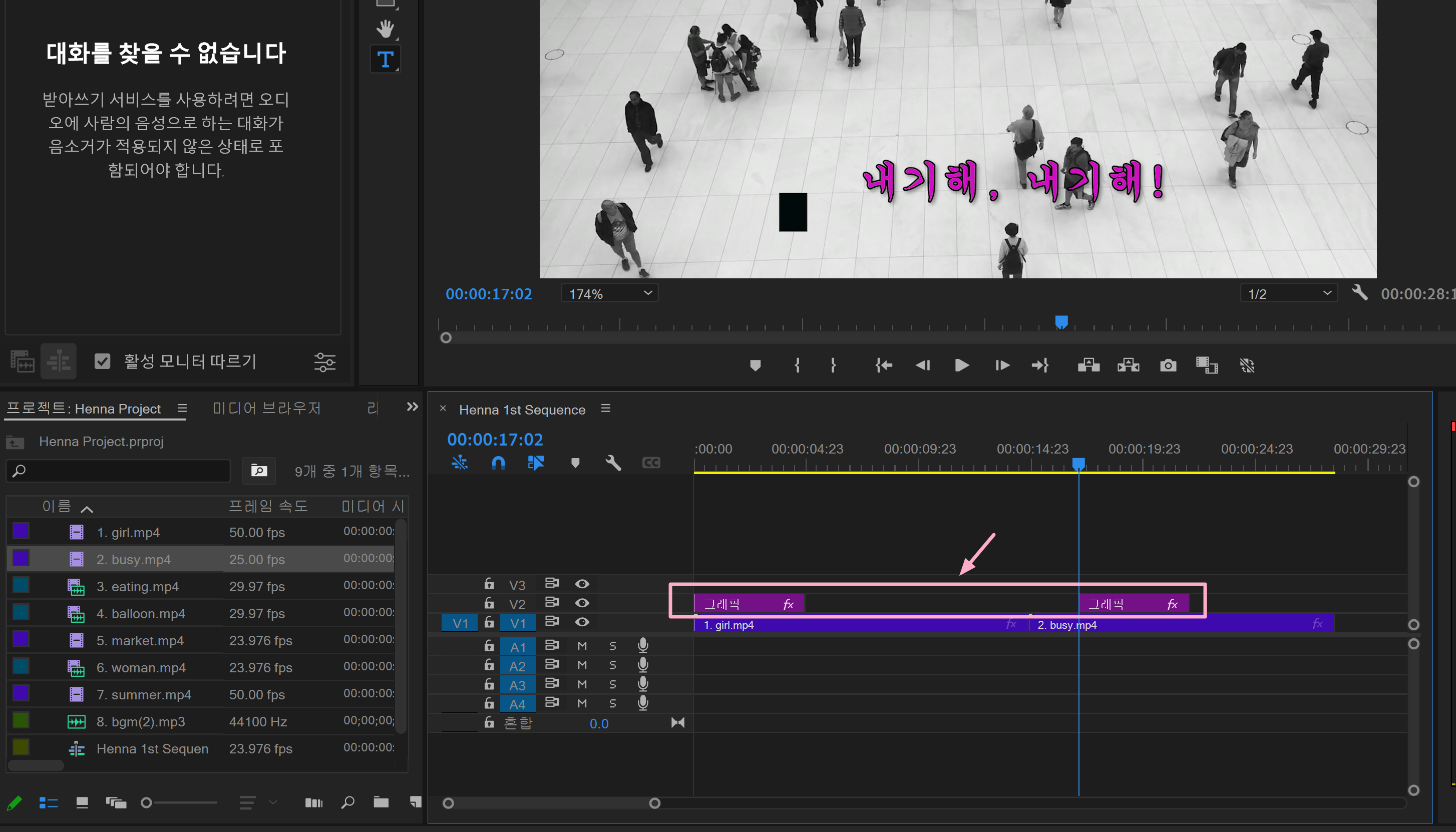
Task: Toggle insert sequence as nest icon
Action: point(460,463)
